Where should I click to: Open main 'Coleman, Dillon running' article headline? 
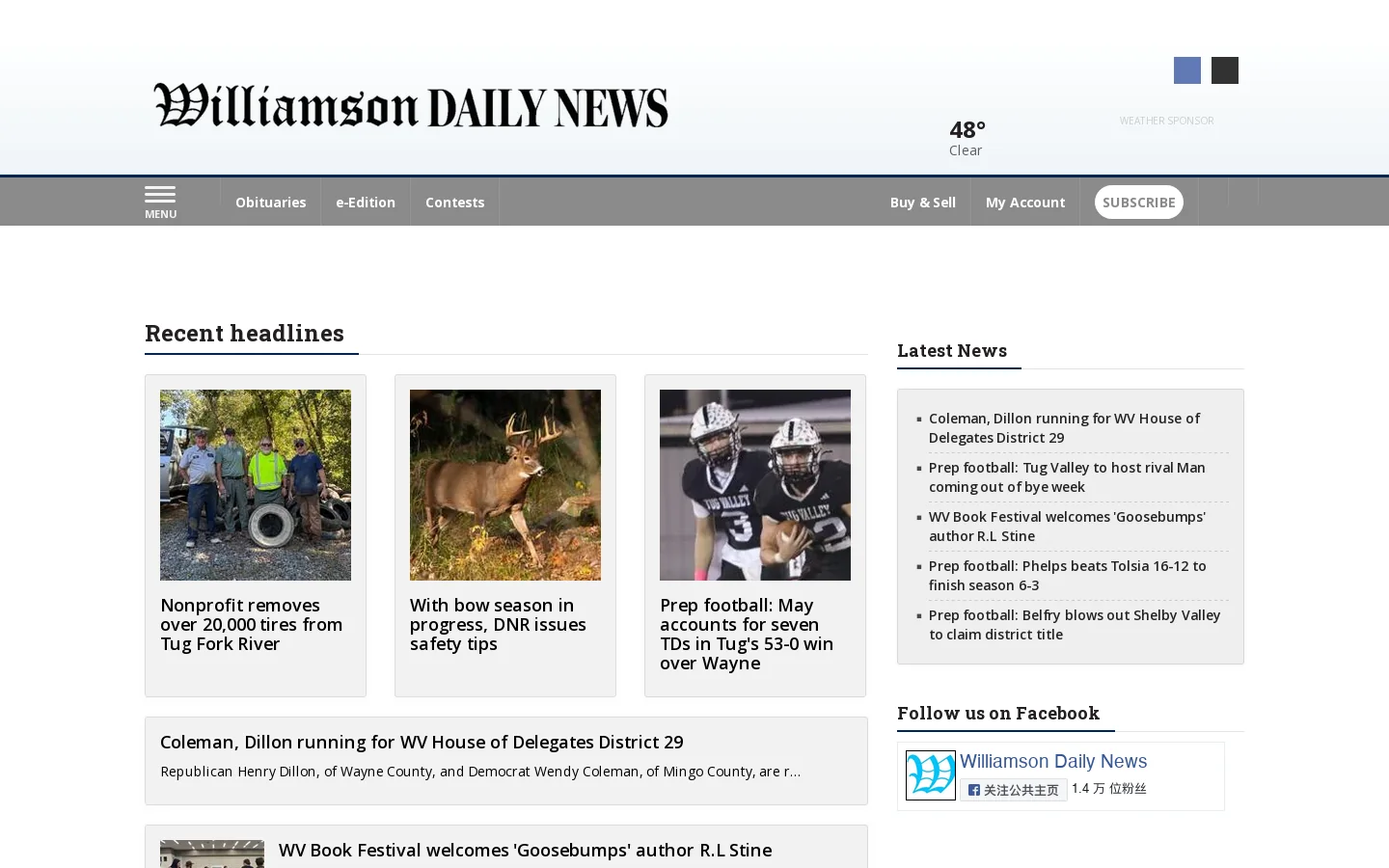(422, 742)
